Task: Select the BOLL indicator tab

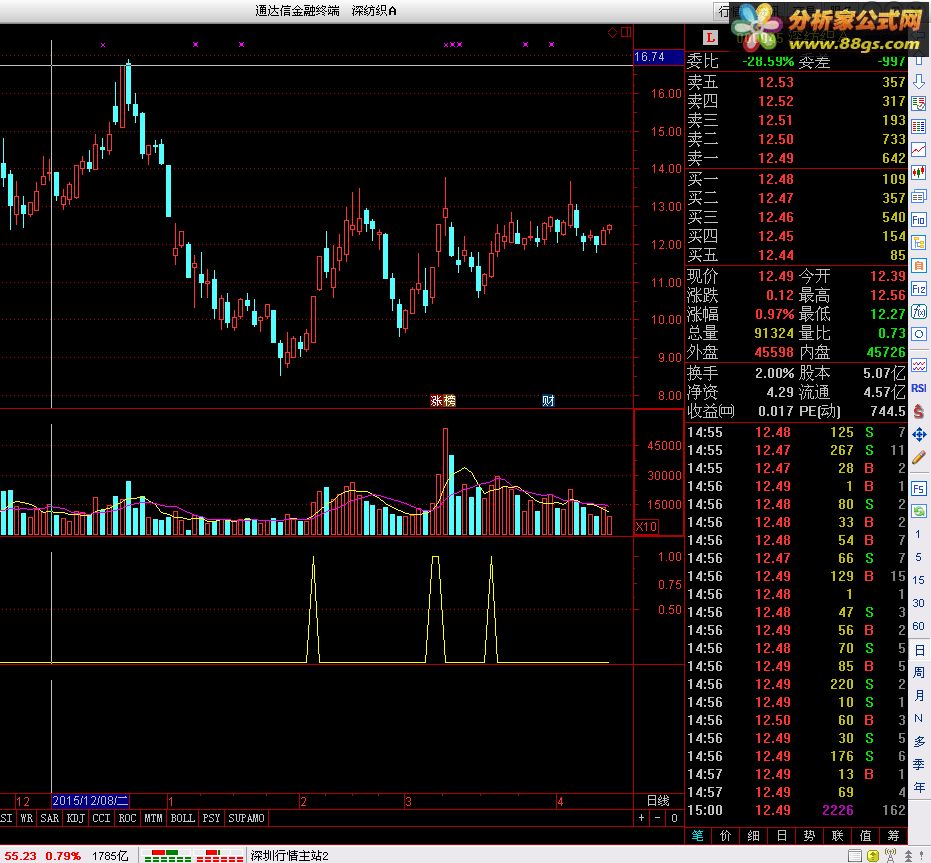Action: [182, 818]
